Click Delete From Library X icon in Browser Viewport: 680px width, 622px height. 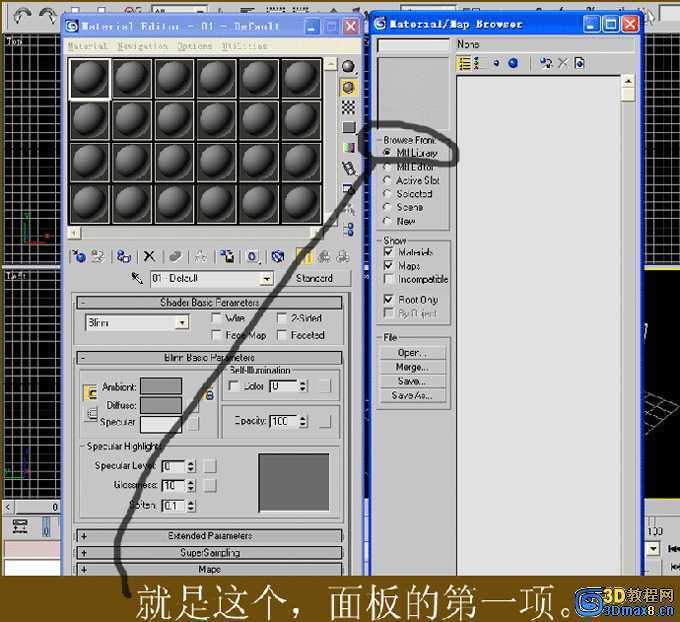pos(563,63)
